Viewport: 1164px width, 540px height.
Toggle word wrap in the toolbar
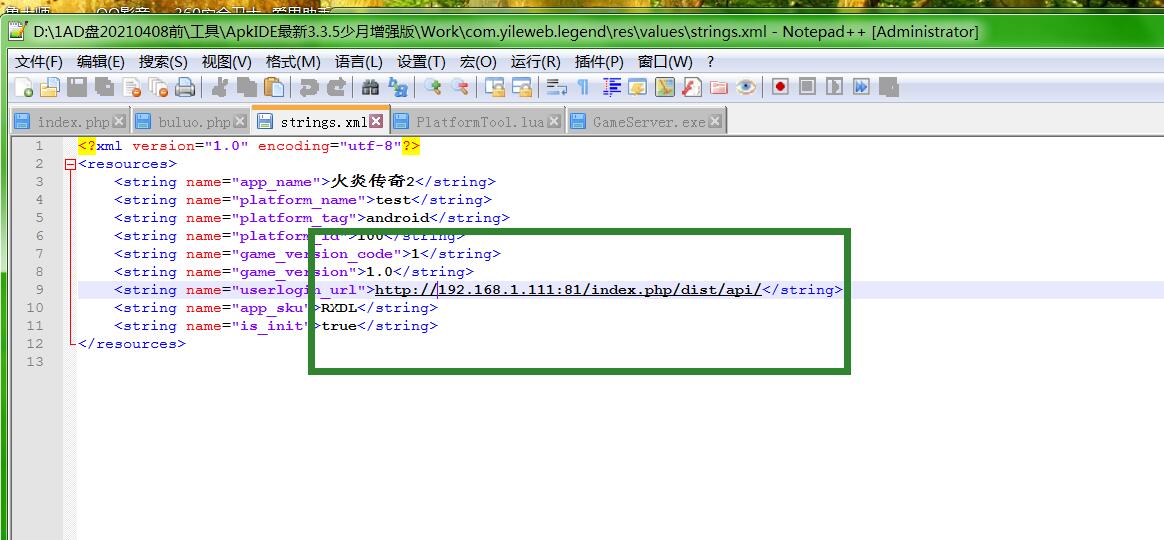[556, 88]
